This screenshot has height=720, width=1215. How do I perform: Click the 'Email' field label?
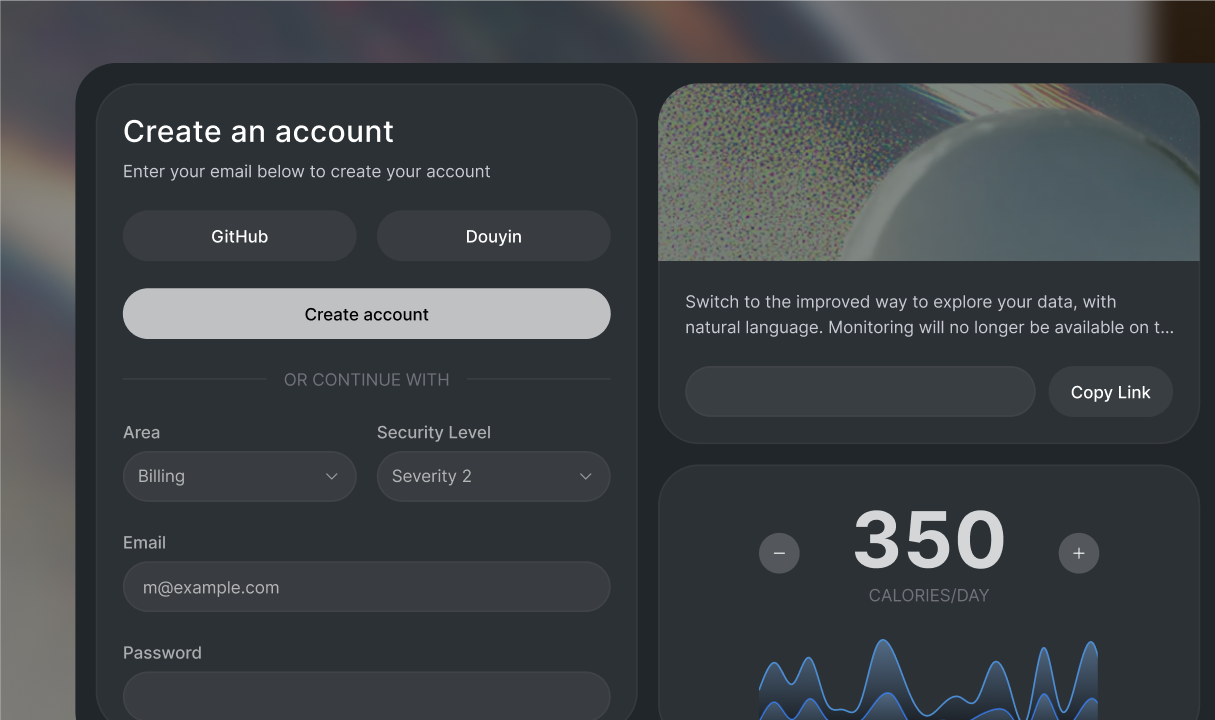[x=145, y=543]
